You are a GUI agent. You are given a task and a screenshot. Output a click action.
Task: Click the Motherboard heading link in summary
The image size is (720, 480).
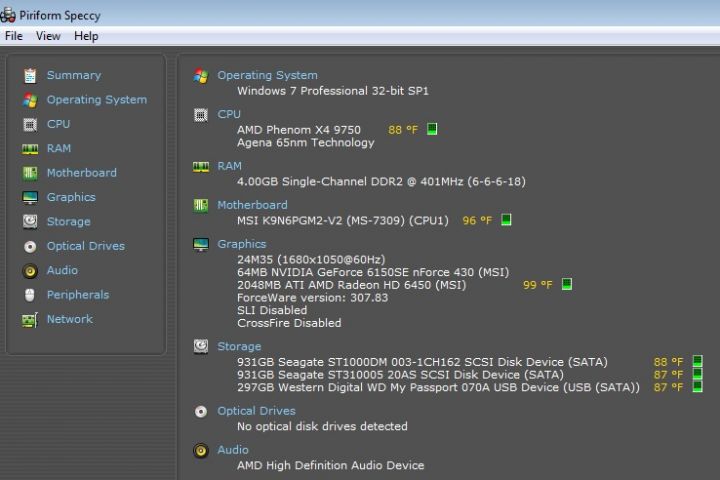(x=252, y=205)
